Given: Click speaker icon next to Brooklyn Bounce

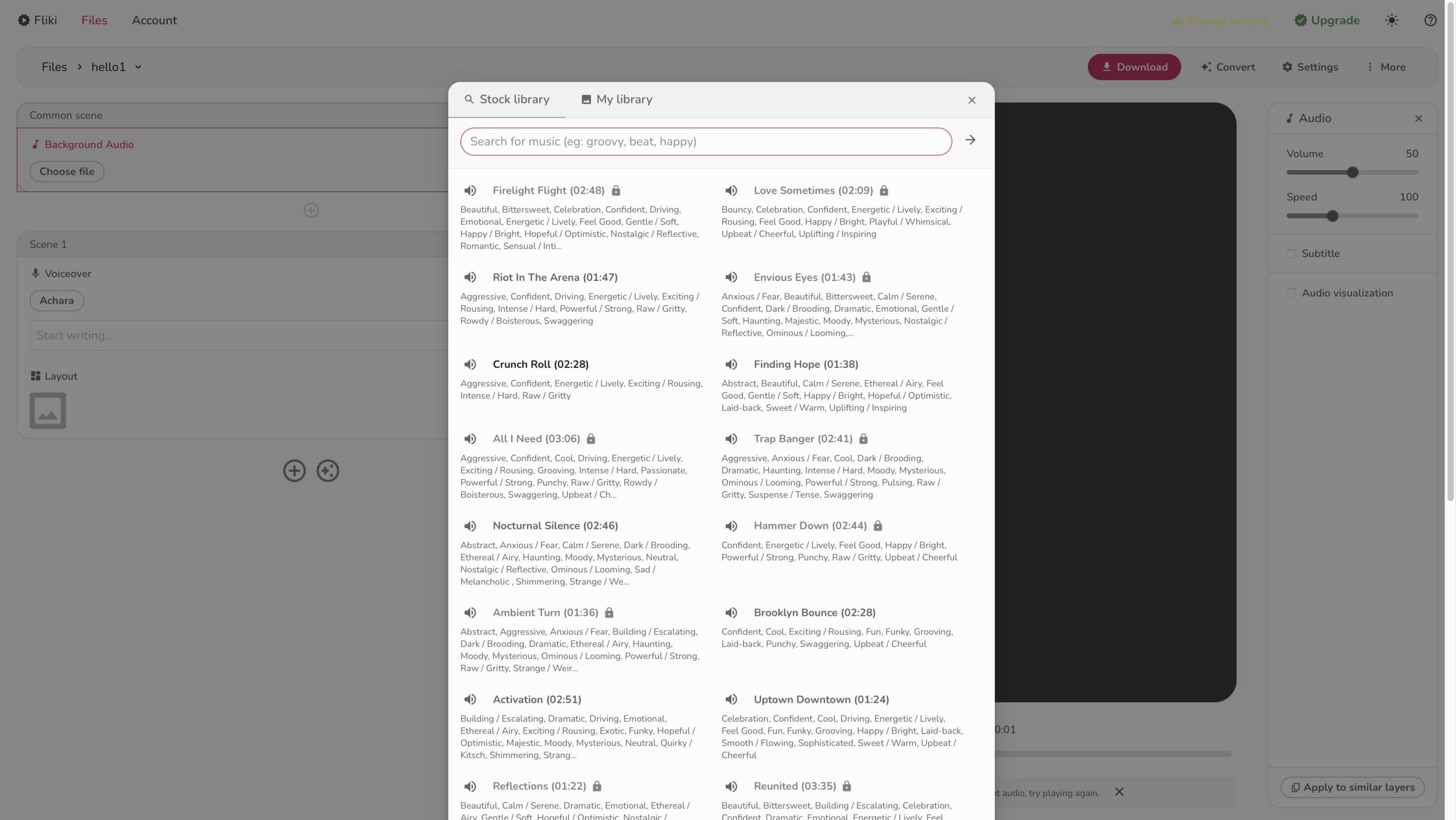Looking at the screenshot, I should pyautogui.click(x=731, y=613).
